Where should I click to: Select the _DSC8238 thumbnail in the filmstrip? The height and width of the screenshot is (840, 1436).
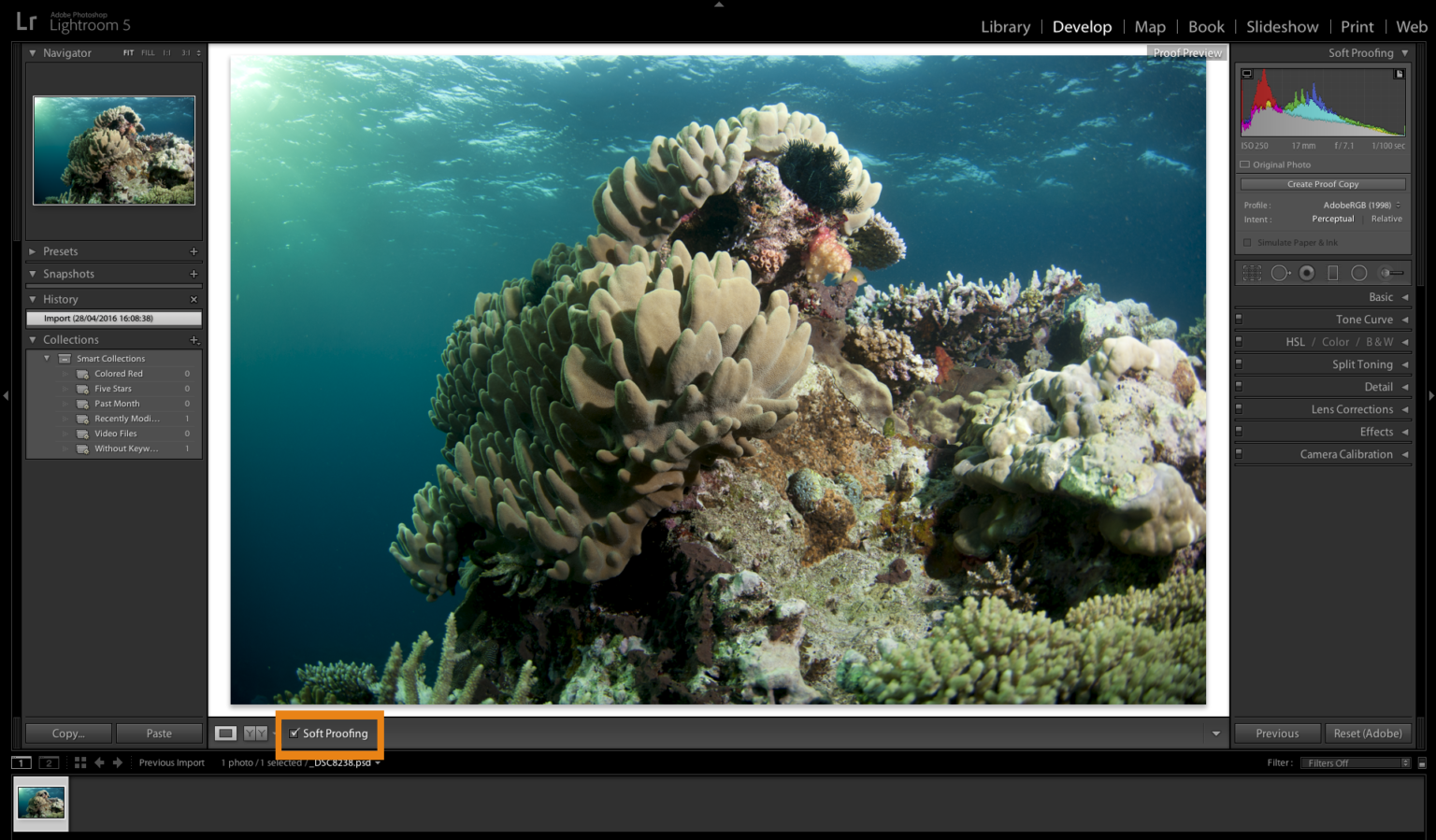click(x=42, y=803)
